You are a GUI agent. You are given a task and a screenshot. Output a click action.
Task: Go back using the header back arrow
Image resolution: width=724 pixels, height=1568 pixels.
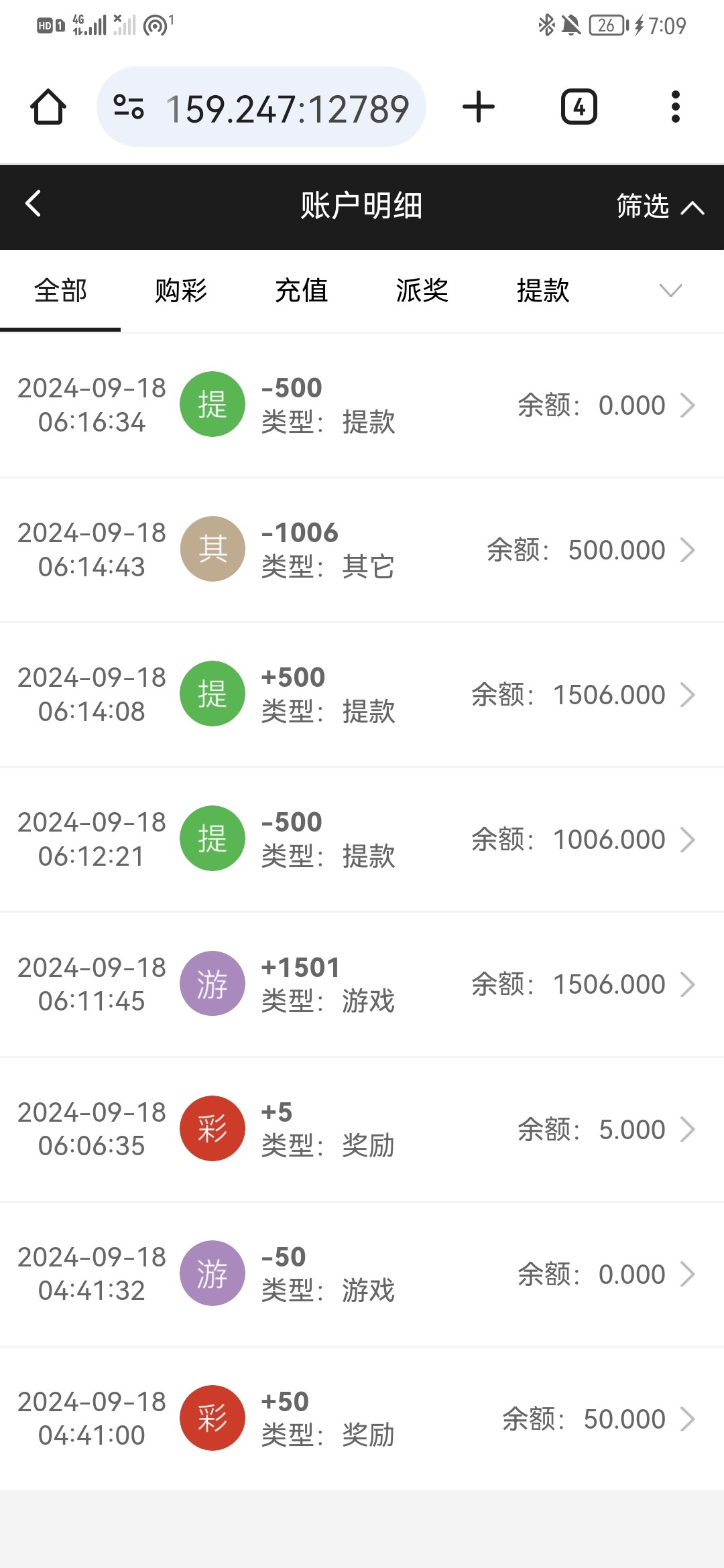tap(34, 204)
